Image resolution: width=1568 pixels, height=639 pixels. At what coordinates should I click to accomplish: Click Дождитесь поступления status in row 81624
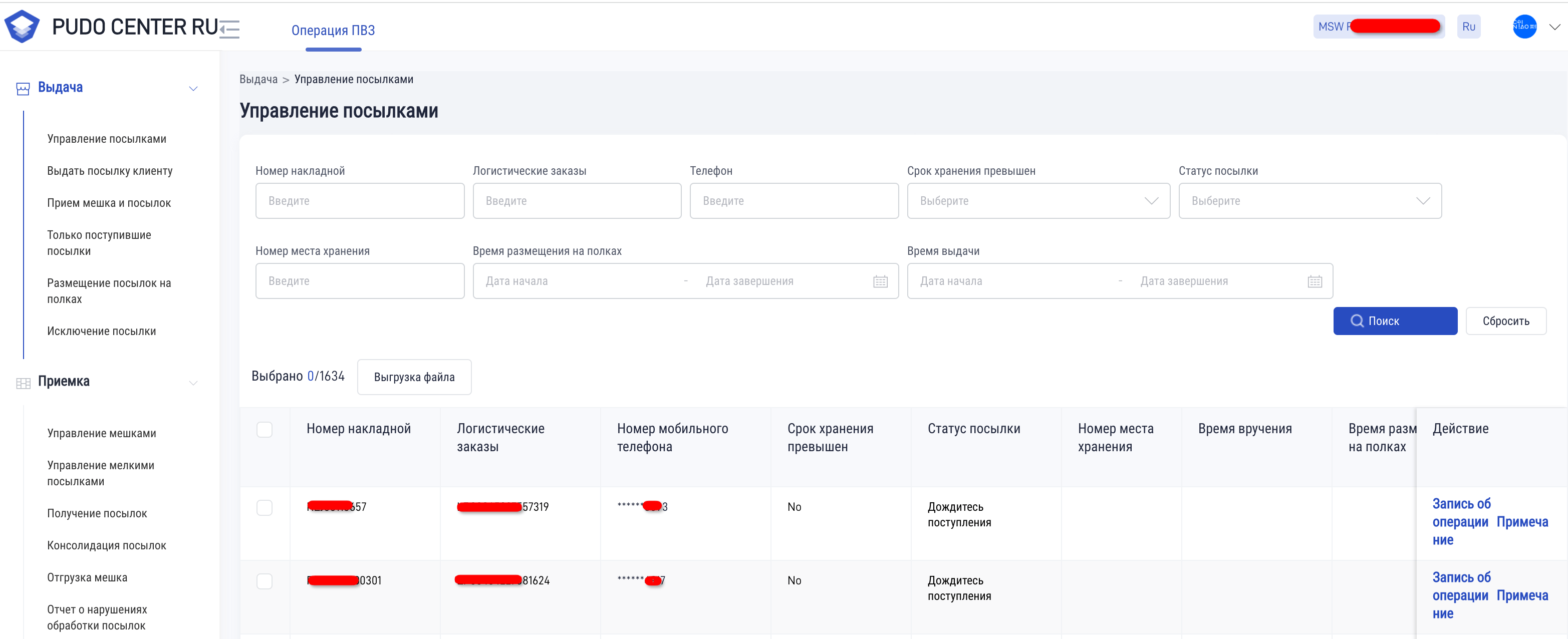959,588
